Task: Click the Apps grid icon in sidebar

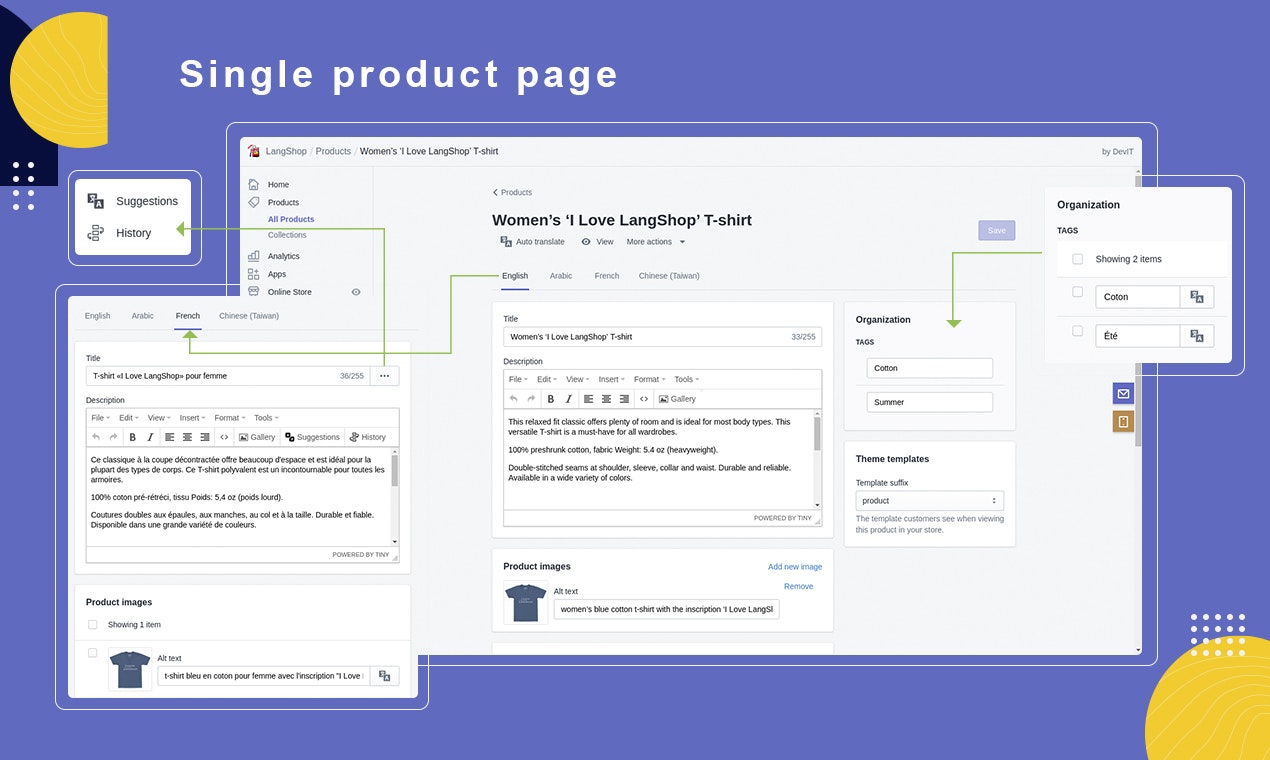Action: (x=254, y=274)
